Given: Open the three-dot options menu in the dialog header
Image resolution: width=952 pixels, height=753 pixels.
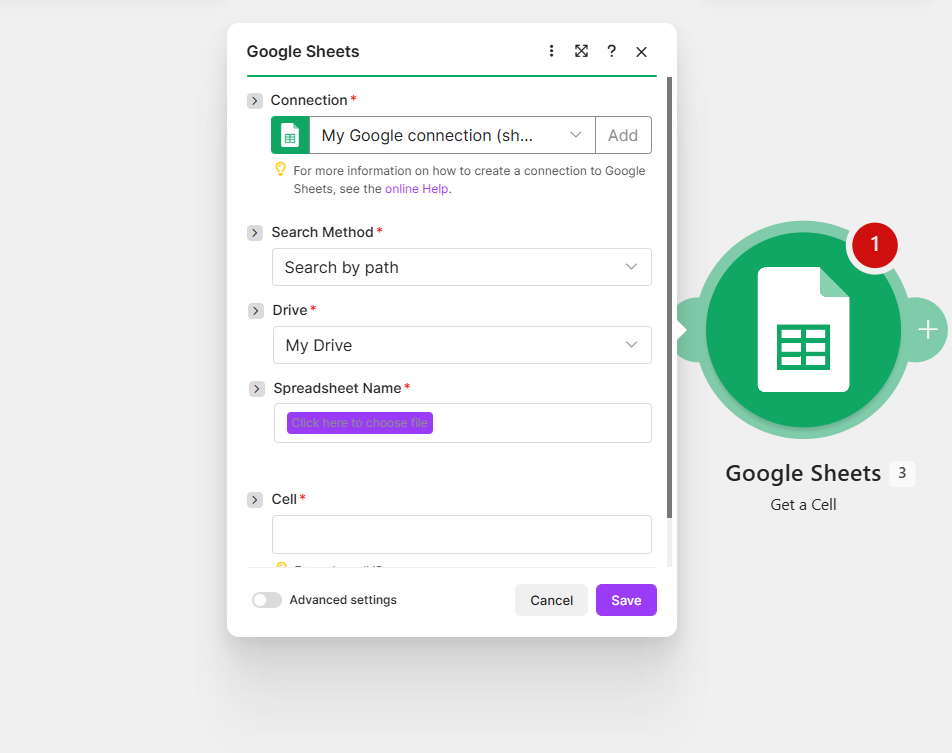Looking at the screenshot, I should (x=551, y=51).
